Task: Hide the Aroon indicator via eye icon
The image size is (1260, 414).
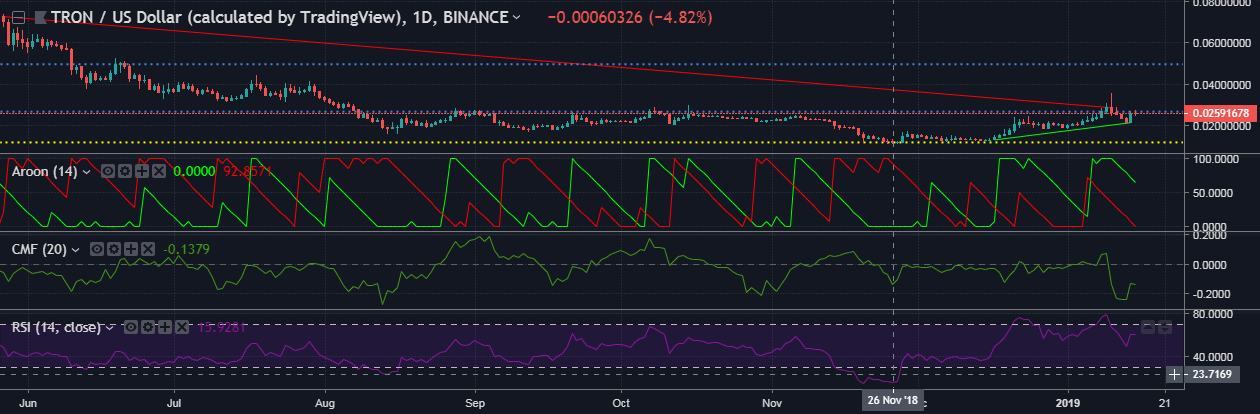Action: coord(107,171)
